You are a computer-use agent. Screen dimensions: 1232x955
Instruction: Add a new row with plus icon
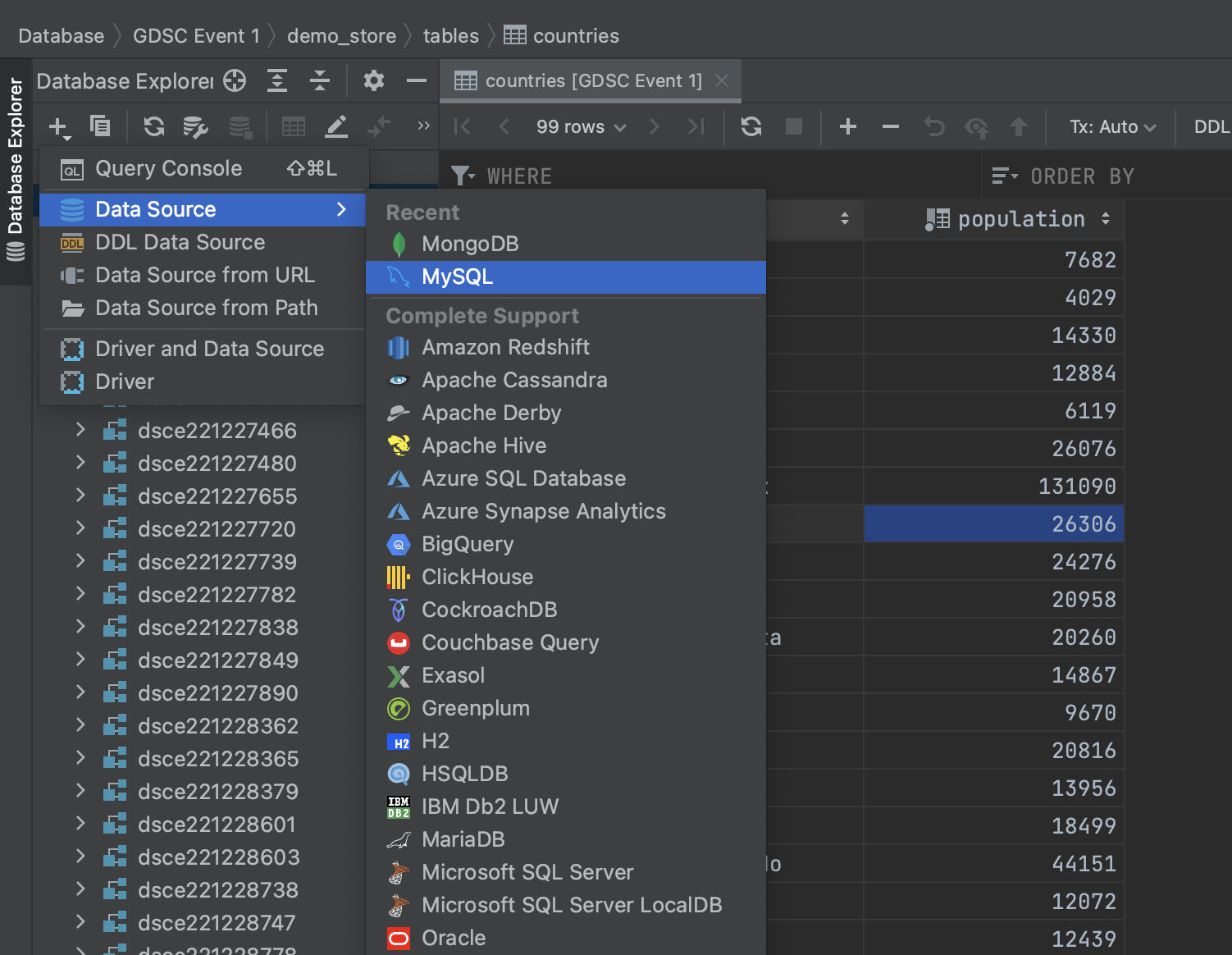(x=848, y=126)
